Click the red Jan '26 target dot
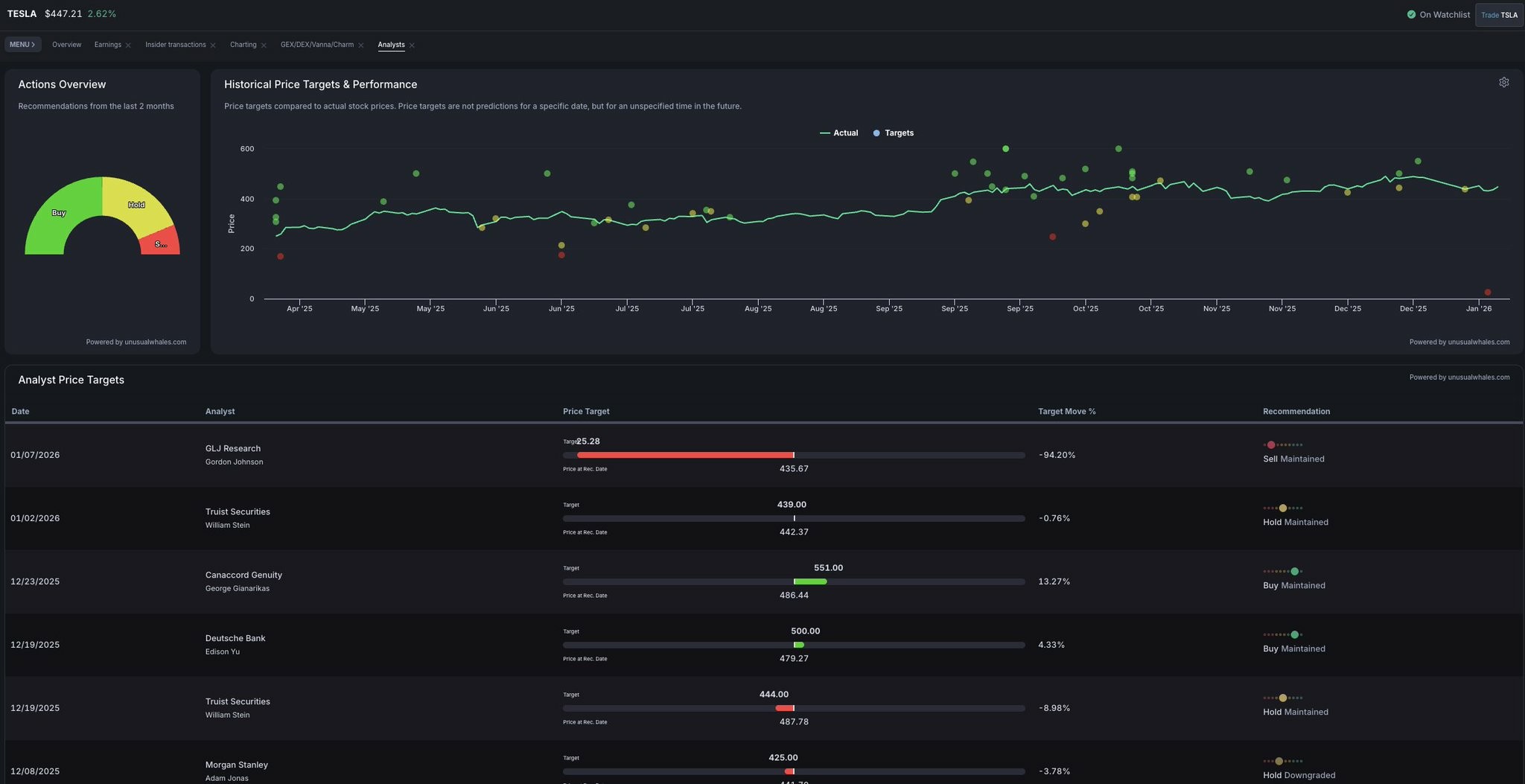This screenshot has width=1525, height=784. click(x=1487, y=293)
